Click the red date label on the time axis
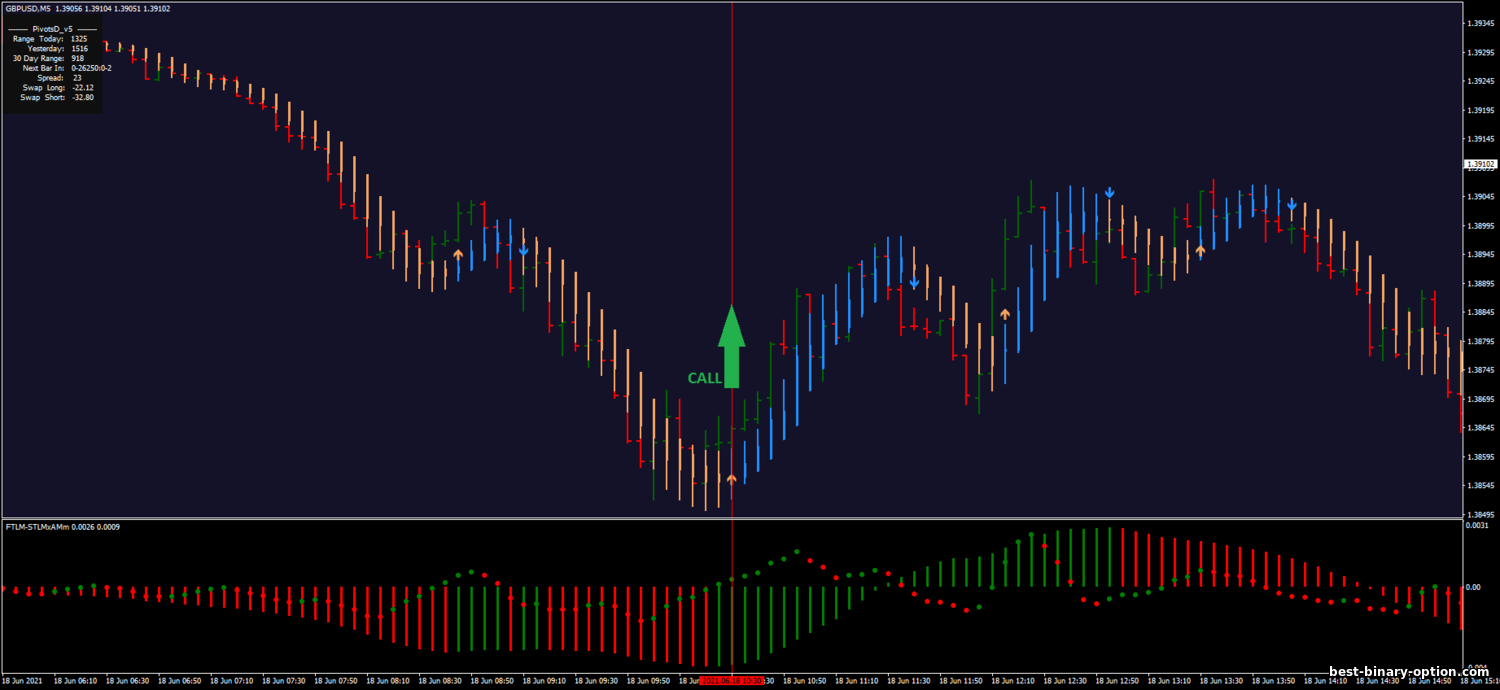 point(731,680)
